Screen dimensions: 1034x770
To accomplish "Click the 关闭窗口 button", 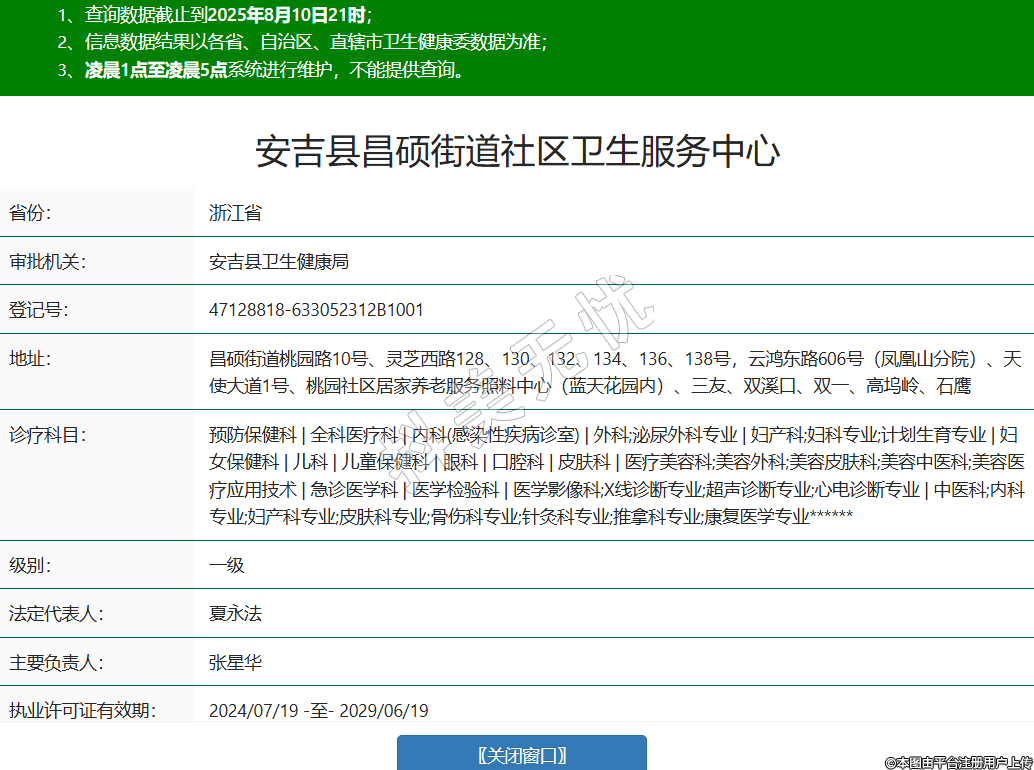I will [x=521, y=754].
